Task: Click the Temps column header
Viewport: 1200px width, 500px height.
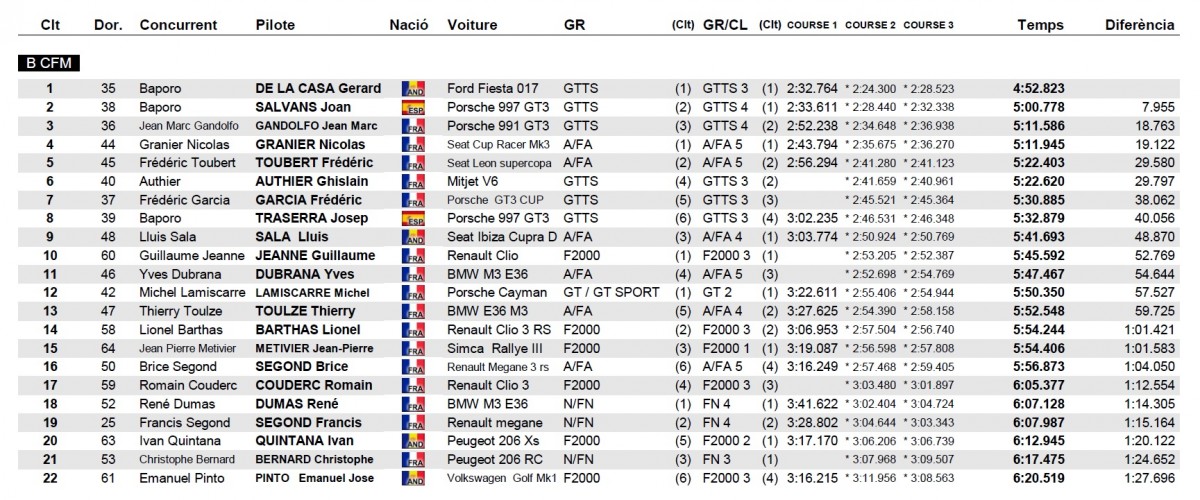Action: coord(1039,24)
